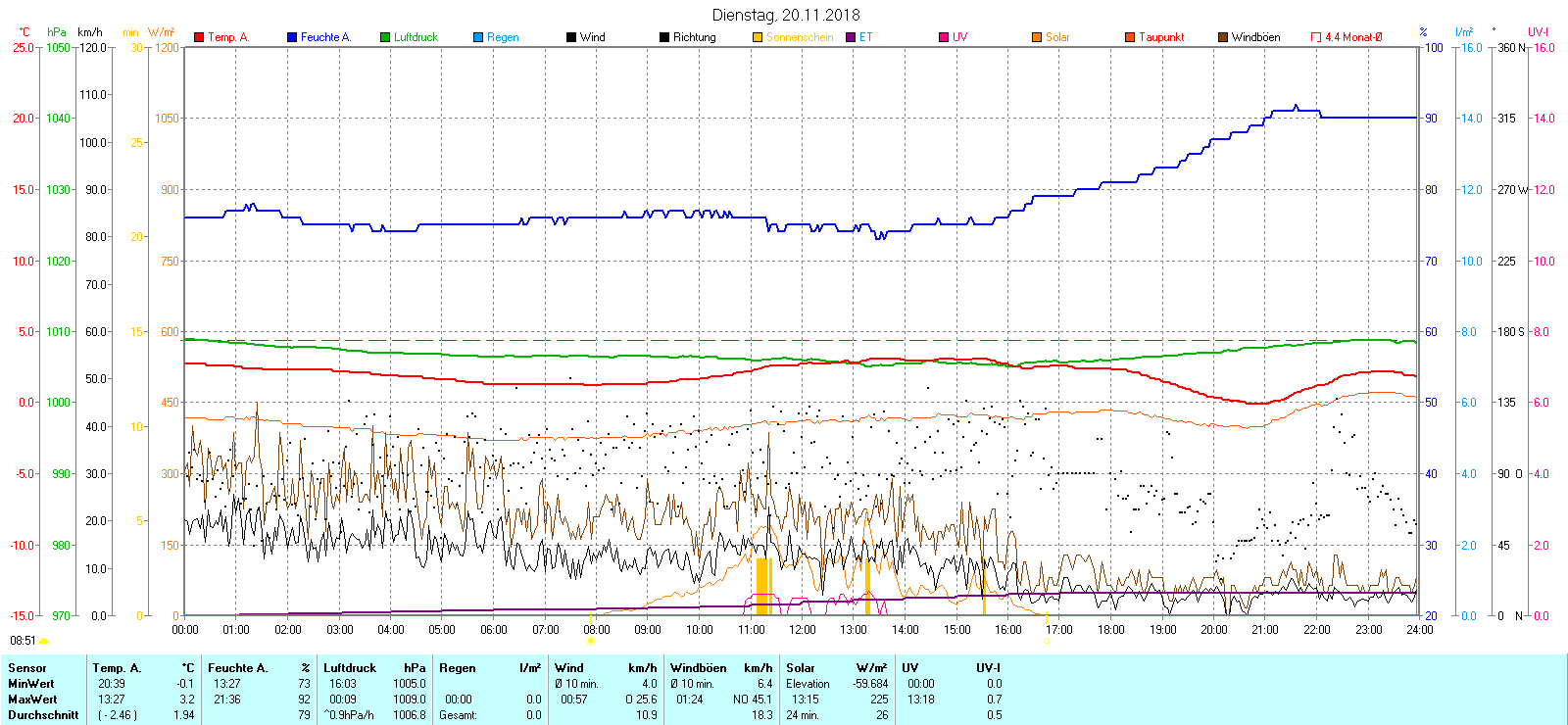Click the 12:00 time axis label
Viewport: 1568px width, 725px height.
pyautogui.click(x=803, y=630)
